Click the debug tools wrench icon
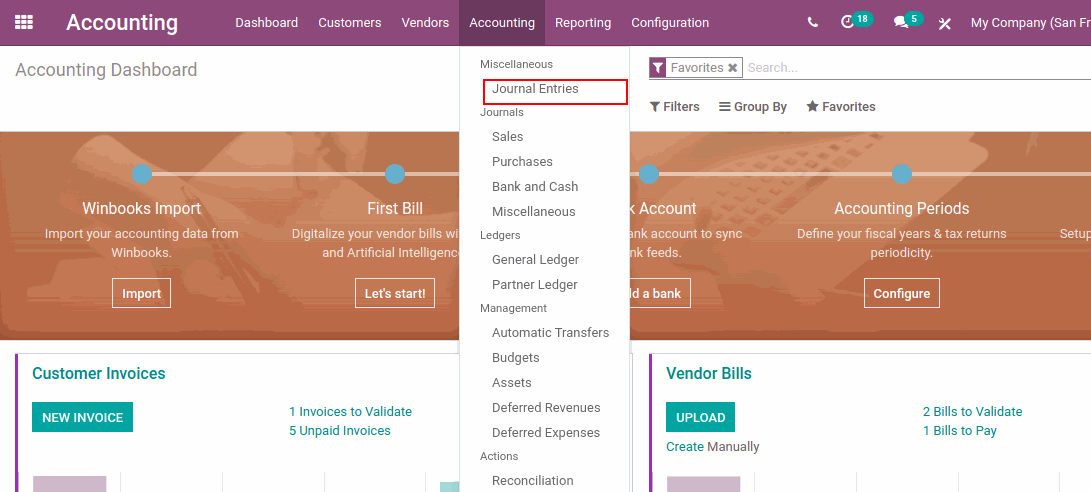 945,23
